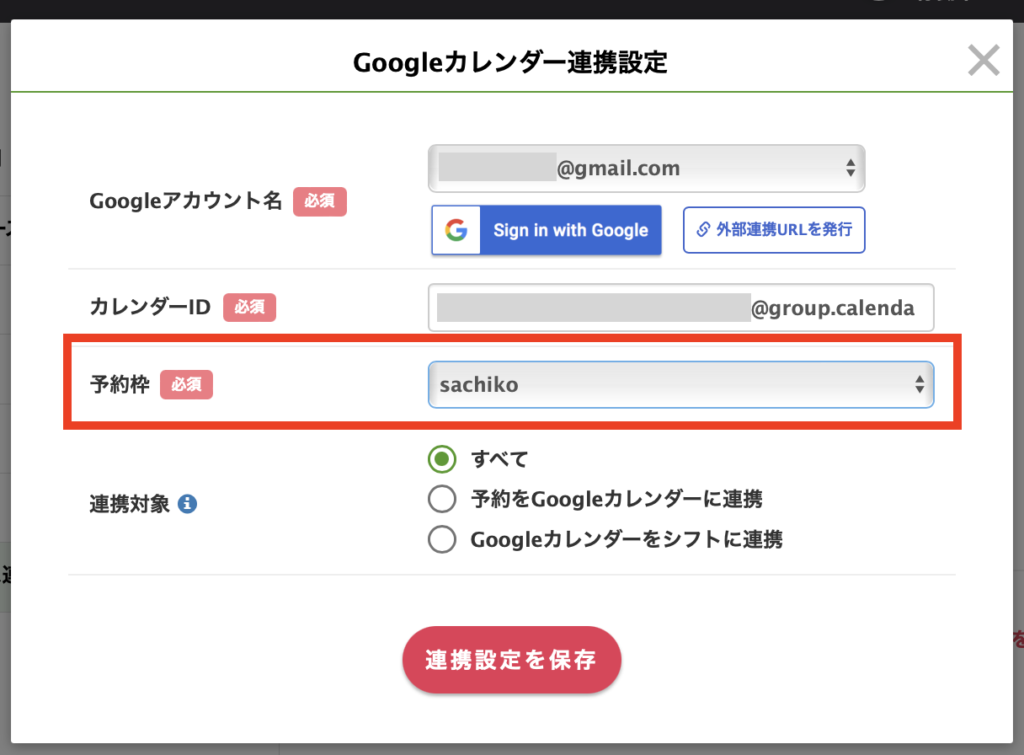
Task: Click the info icon beside 連携対象
Action: click(x=187, y=504)
